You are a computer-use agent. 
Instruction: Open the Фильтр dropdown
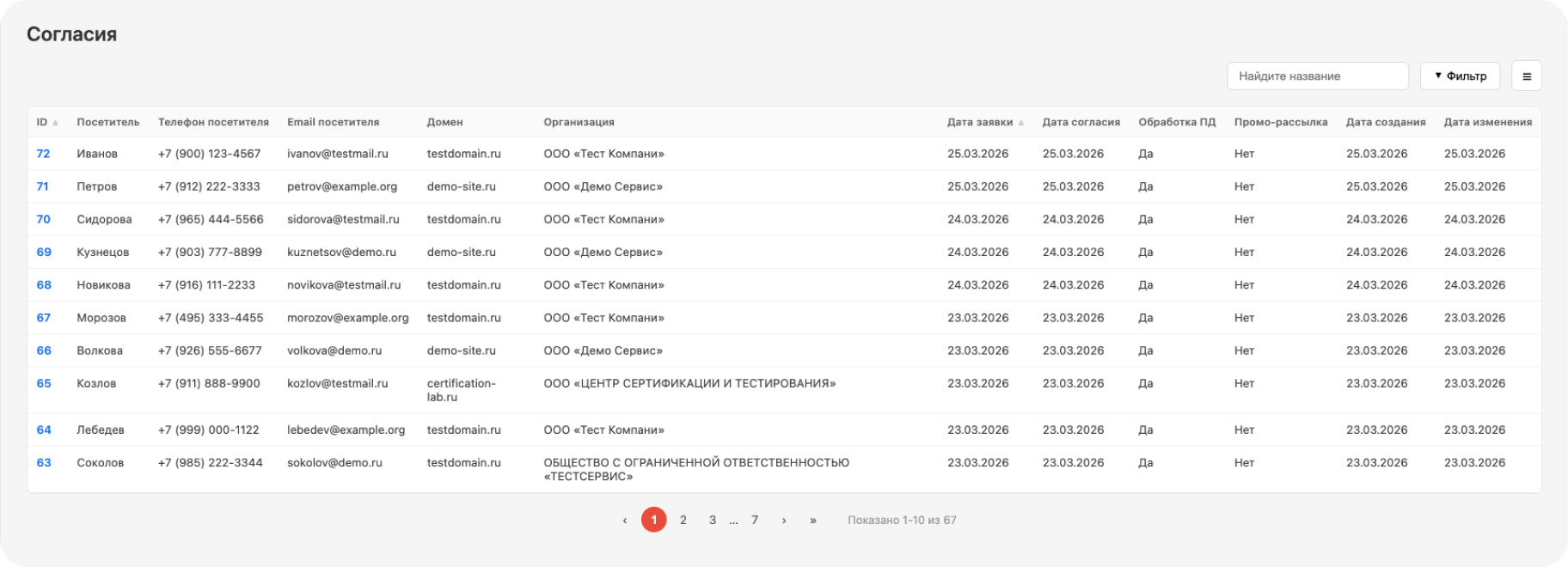tap(1460, 76)
